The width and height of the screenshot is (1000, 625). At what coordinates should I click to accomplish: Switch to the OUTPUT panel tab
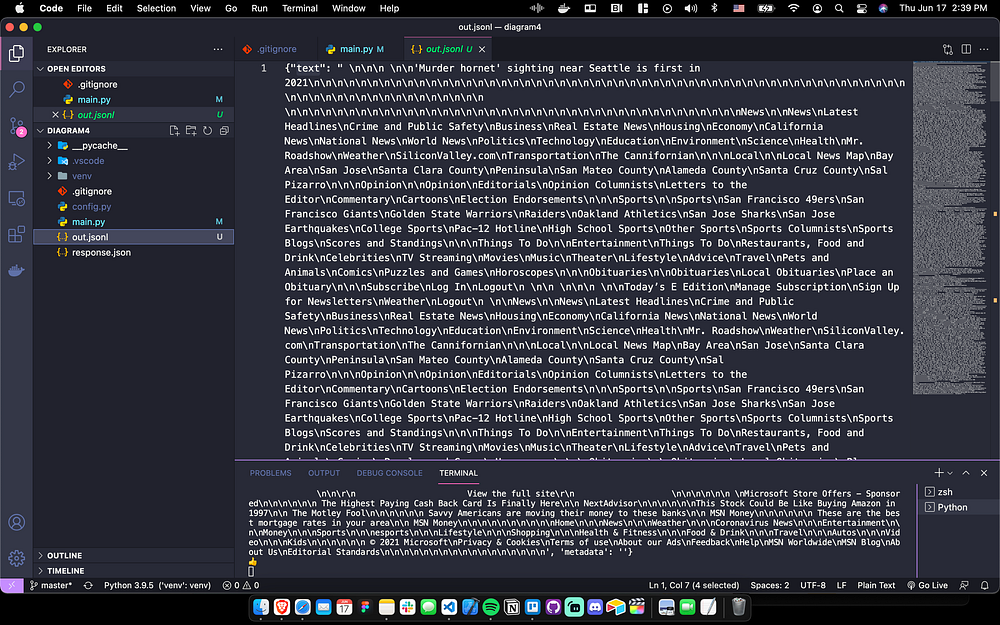[x=324, y=473]
